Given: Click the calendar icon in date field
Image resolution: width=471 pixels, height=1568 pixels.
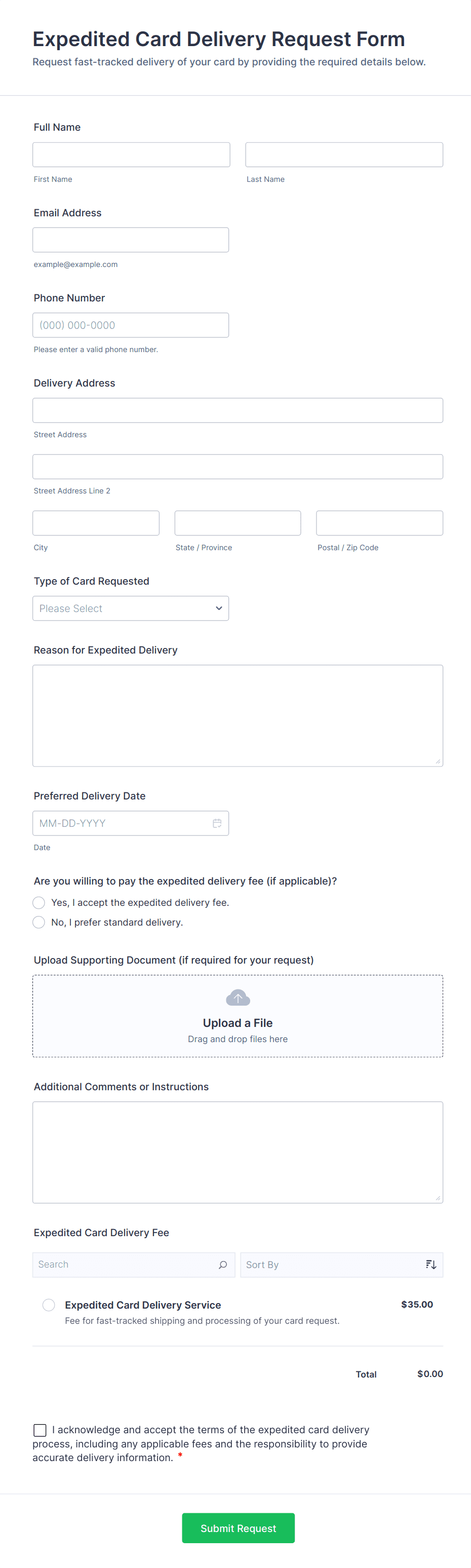Looking at the screenshot, I should click(217, 823).
